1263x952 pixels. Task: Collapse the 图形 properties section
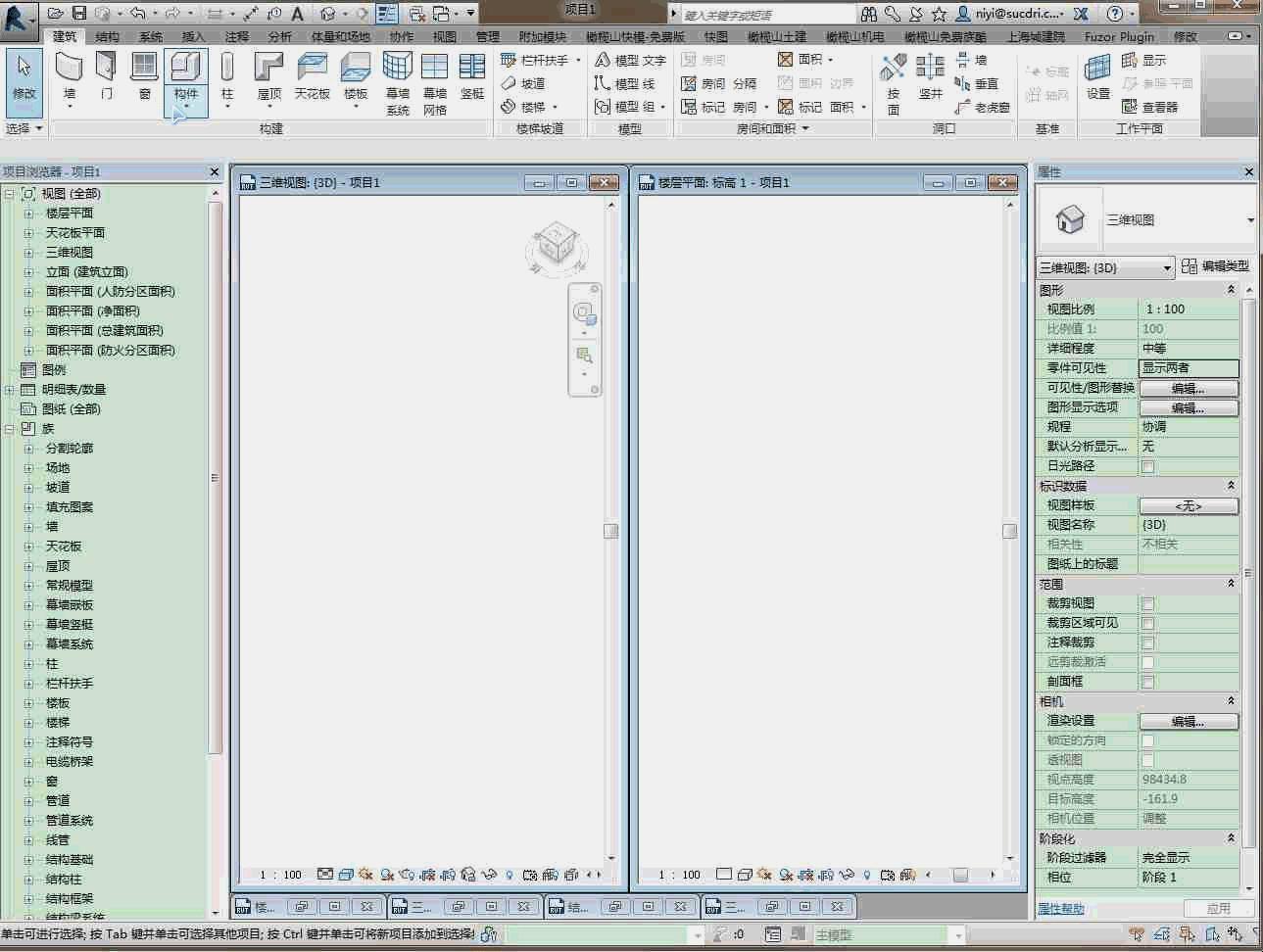click(1231, 290)
